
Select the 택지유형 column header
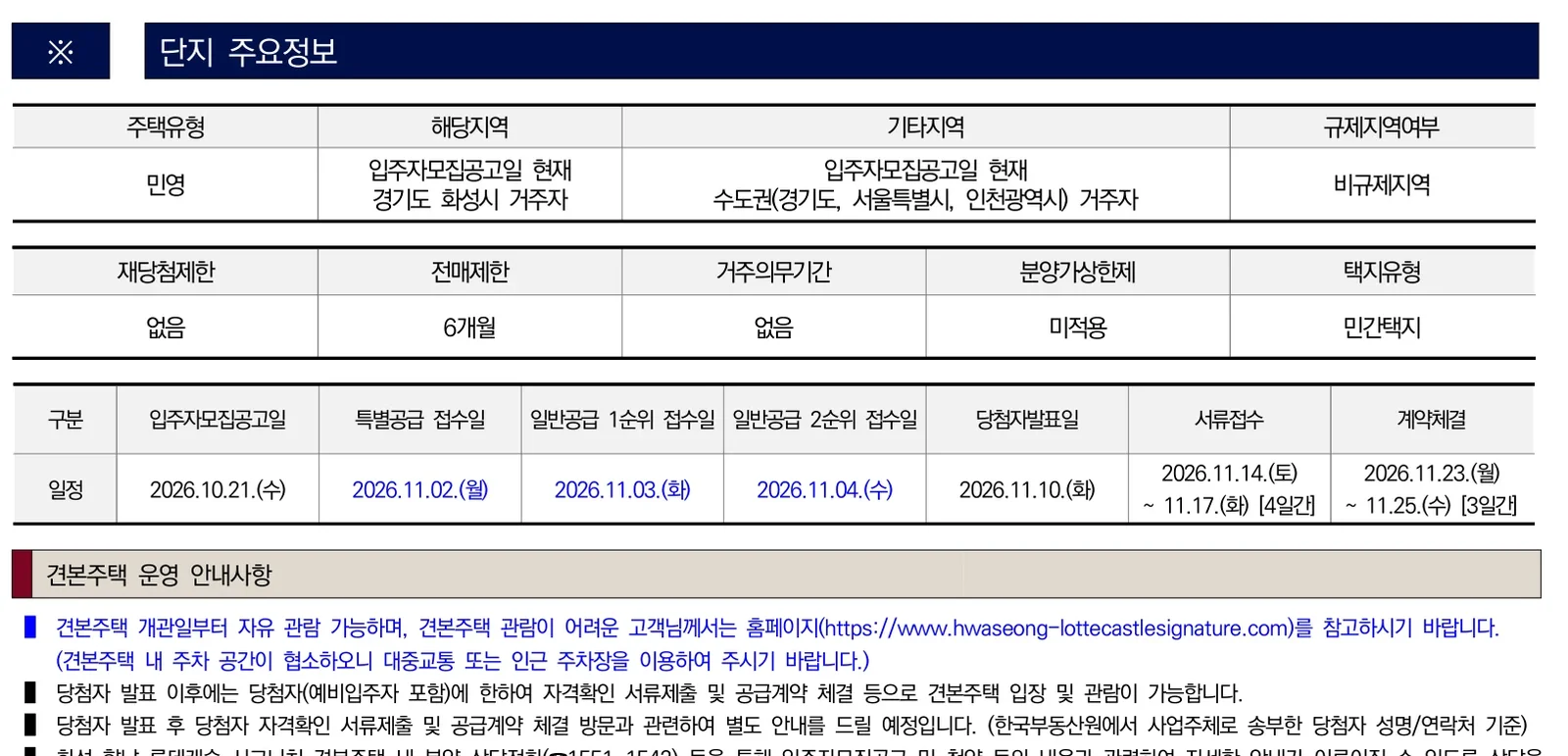click(1382, 272)
